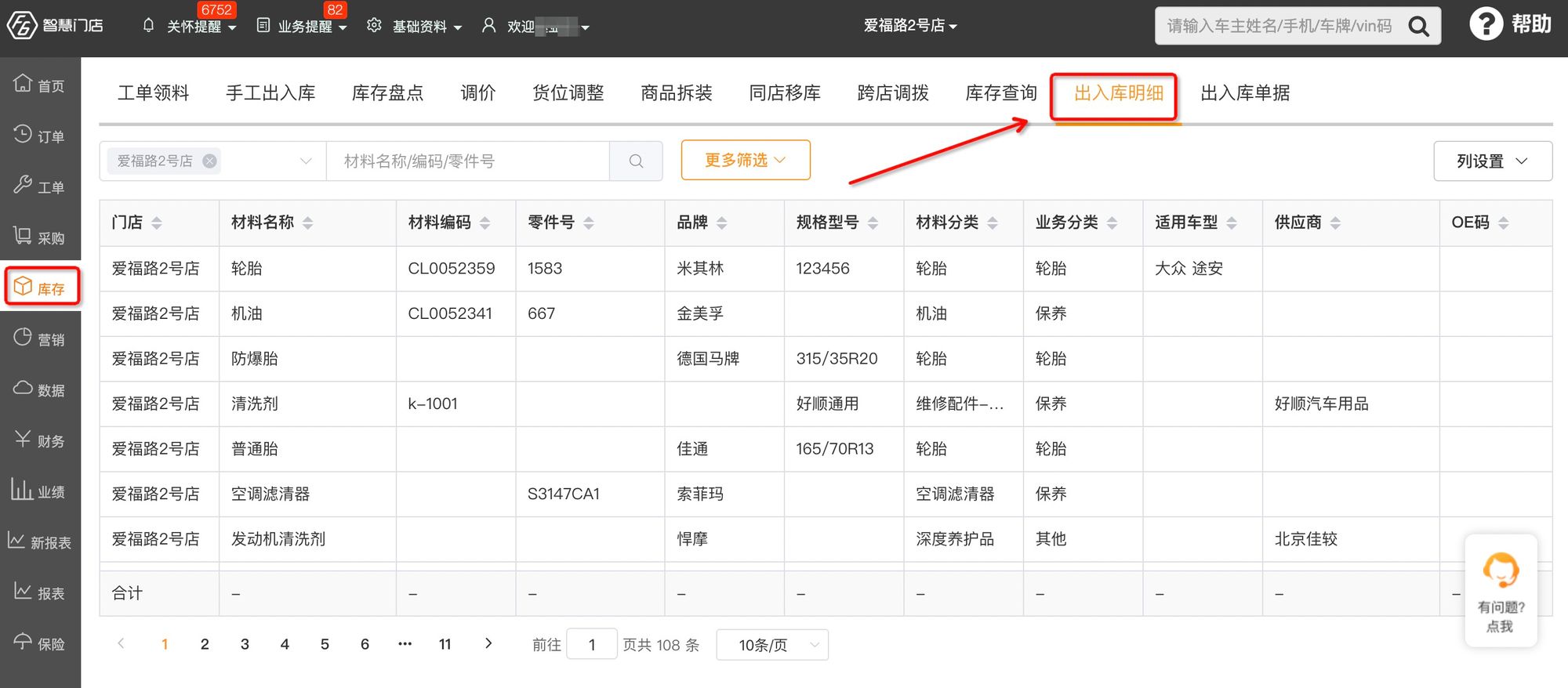
Task: Open the pagination ellipsis for more pages
Action: (x=405, y=644)
